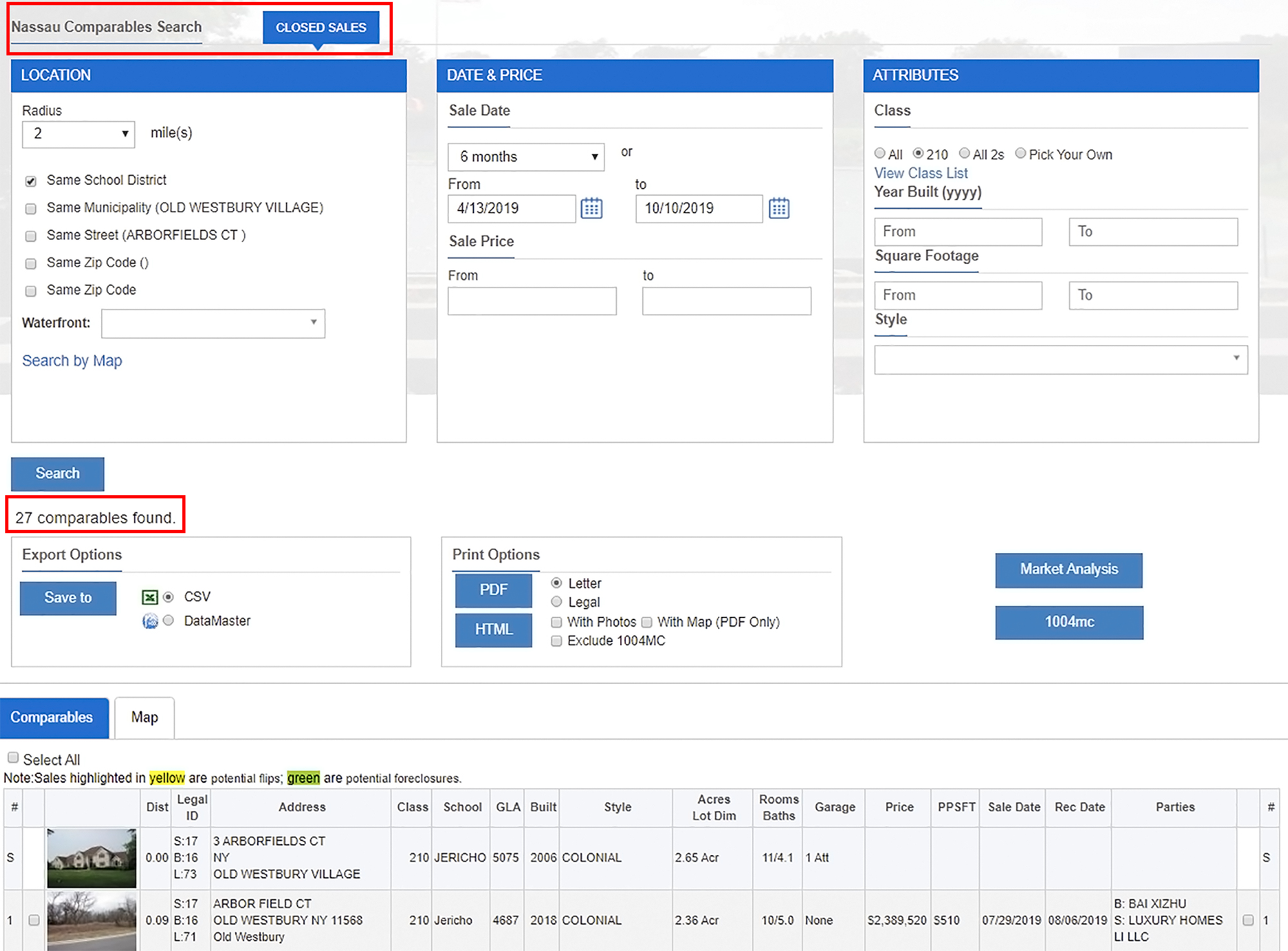This screenshot has height=951, width=1288.
Task: Check the last Same Zip Code box
Action: point(30,291)
